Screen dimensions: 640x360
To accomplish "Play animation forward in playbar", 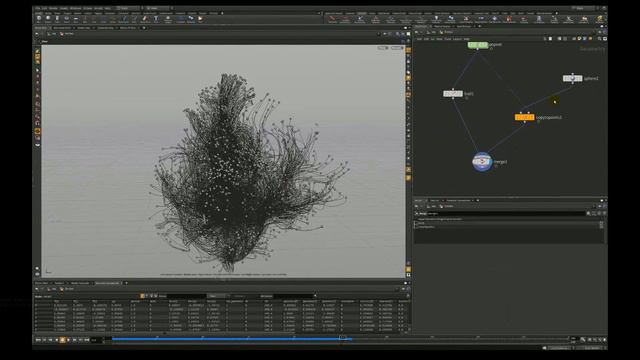I will [x=68, y=339].
